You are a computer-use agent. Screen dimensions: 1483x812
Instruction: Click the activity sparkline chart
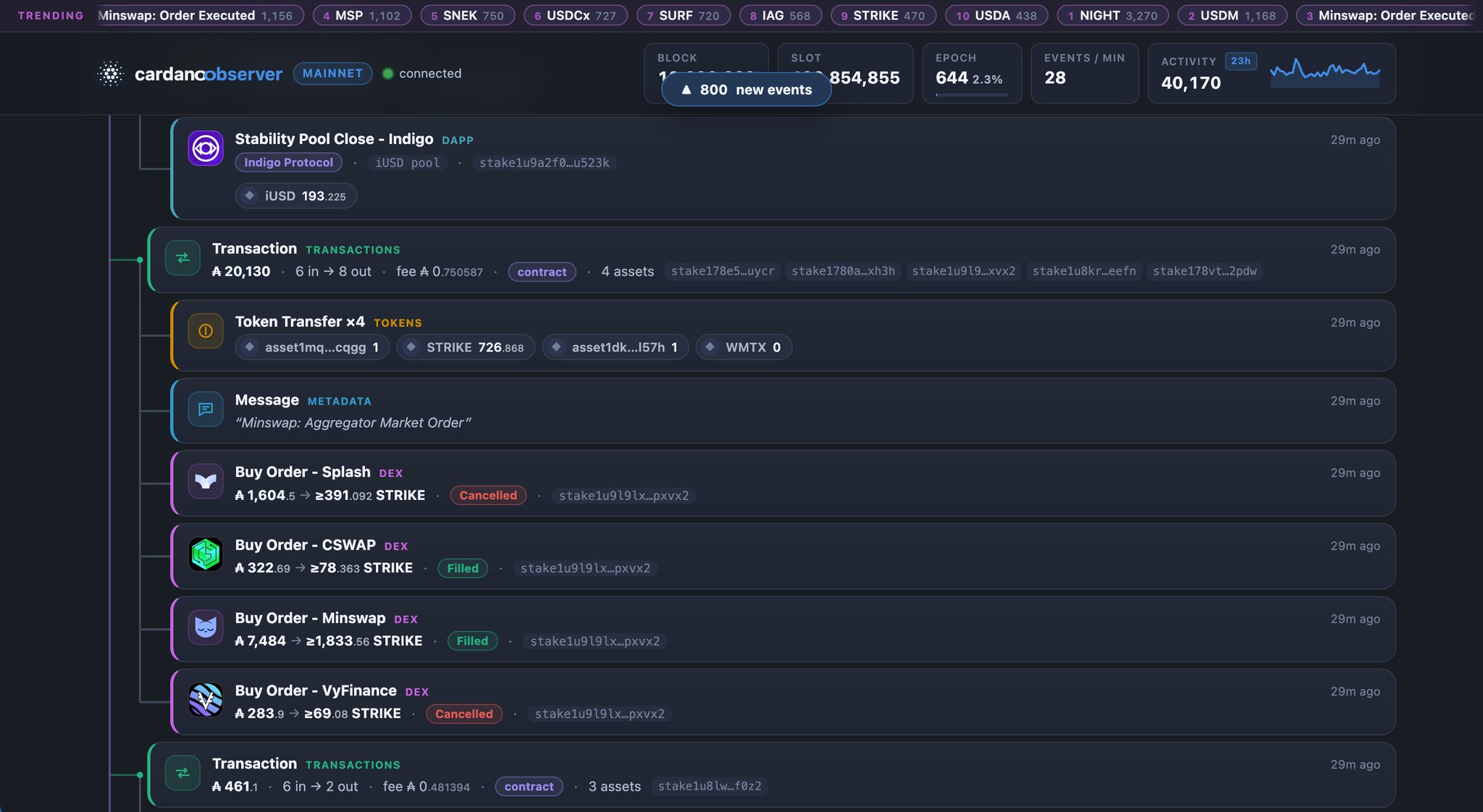click(x=1325, y=73)
